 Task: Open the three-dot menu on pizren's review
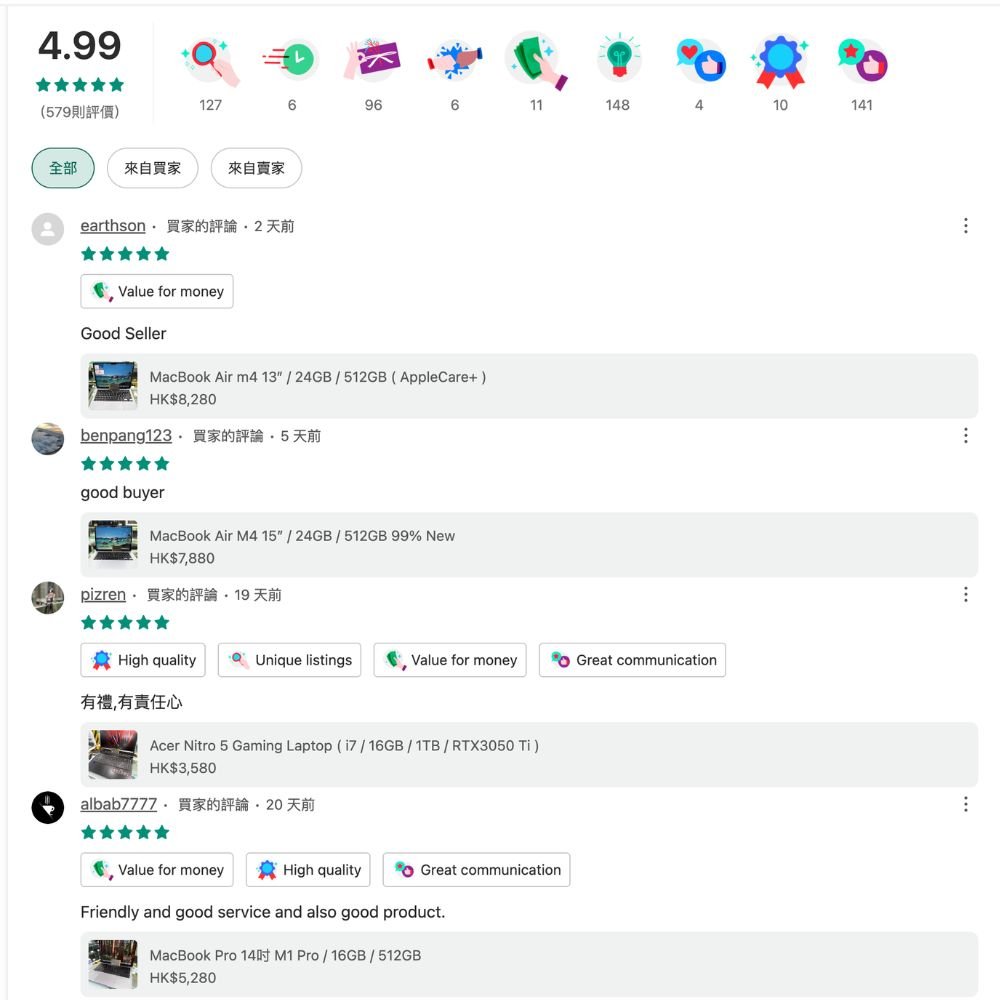coord(965,595)
